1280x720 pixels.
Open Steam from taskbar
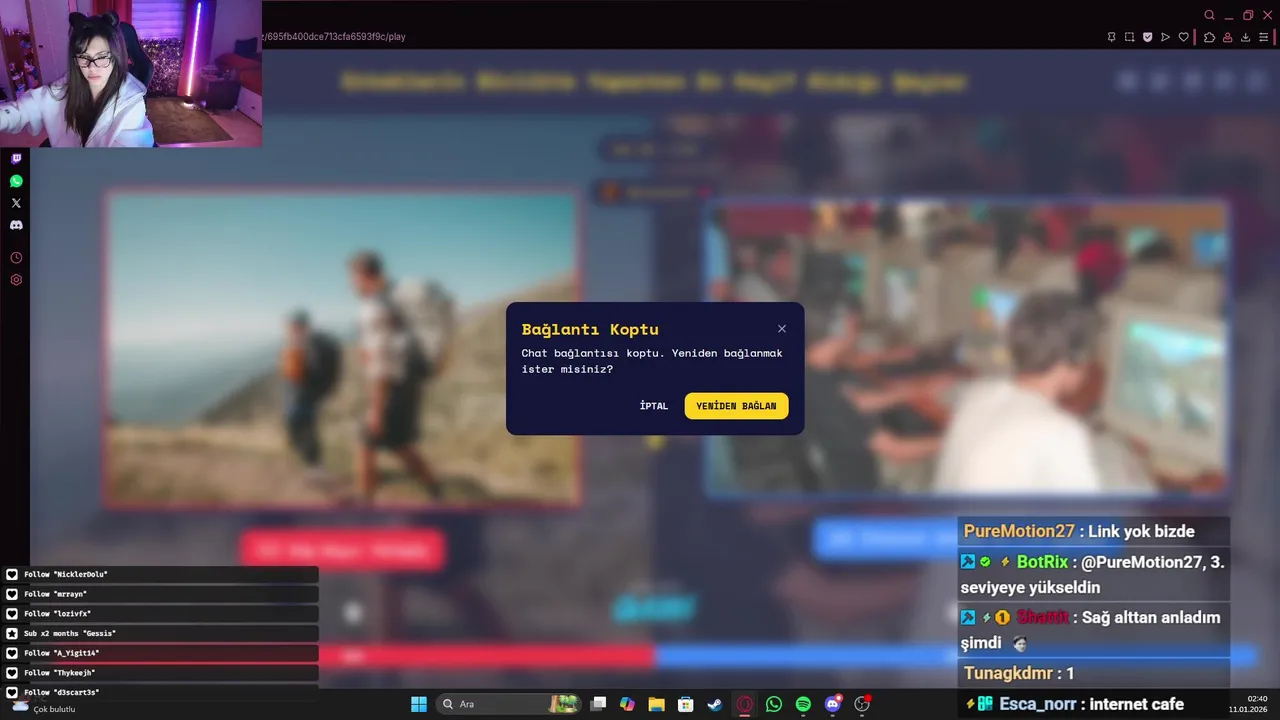[x=715, y=704]
